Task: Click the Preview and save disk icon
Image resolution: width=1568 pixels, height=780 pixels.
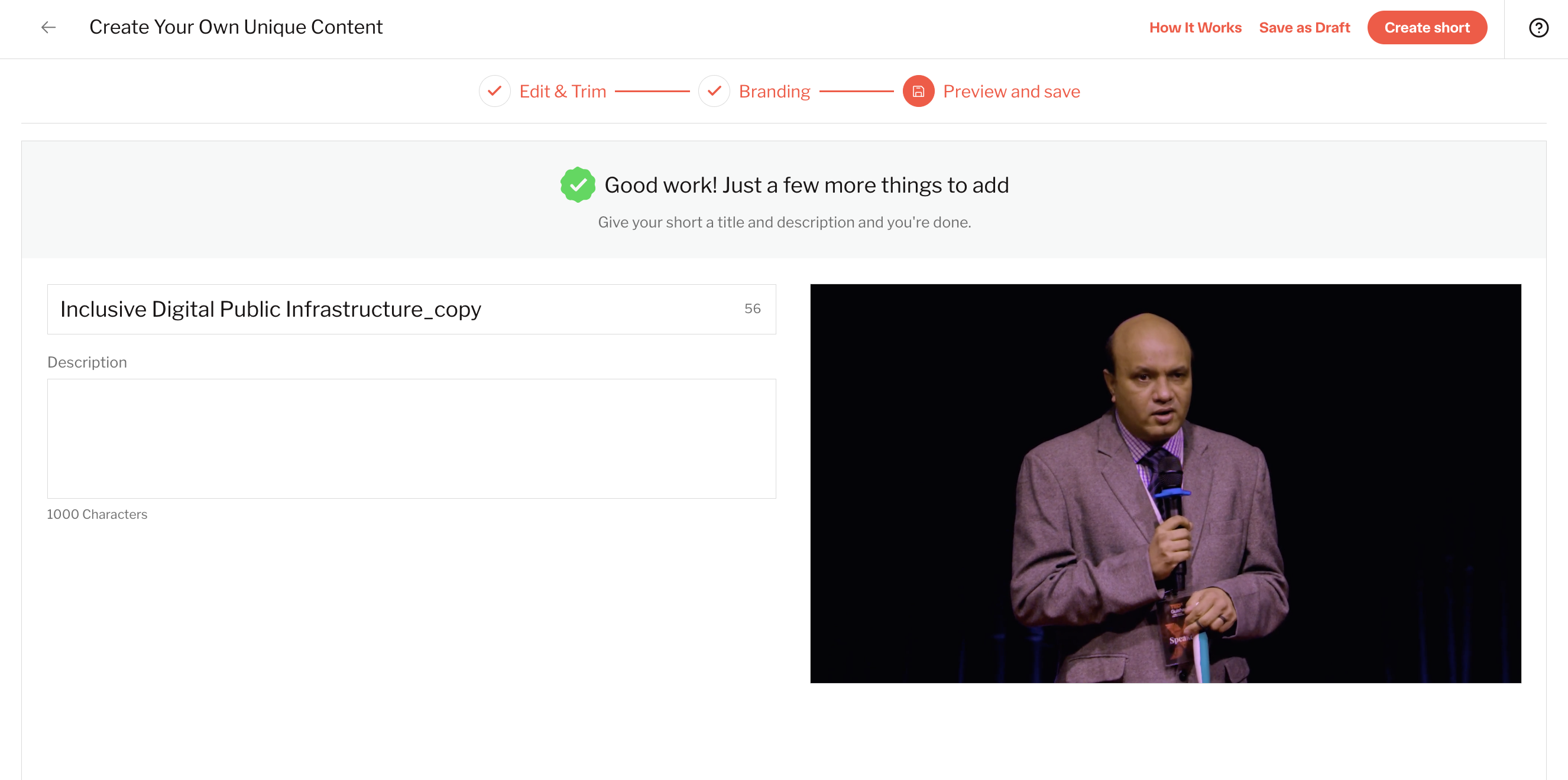Action: click(918, 91)
